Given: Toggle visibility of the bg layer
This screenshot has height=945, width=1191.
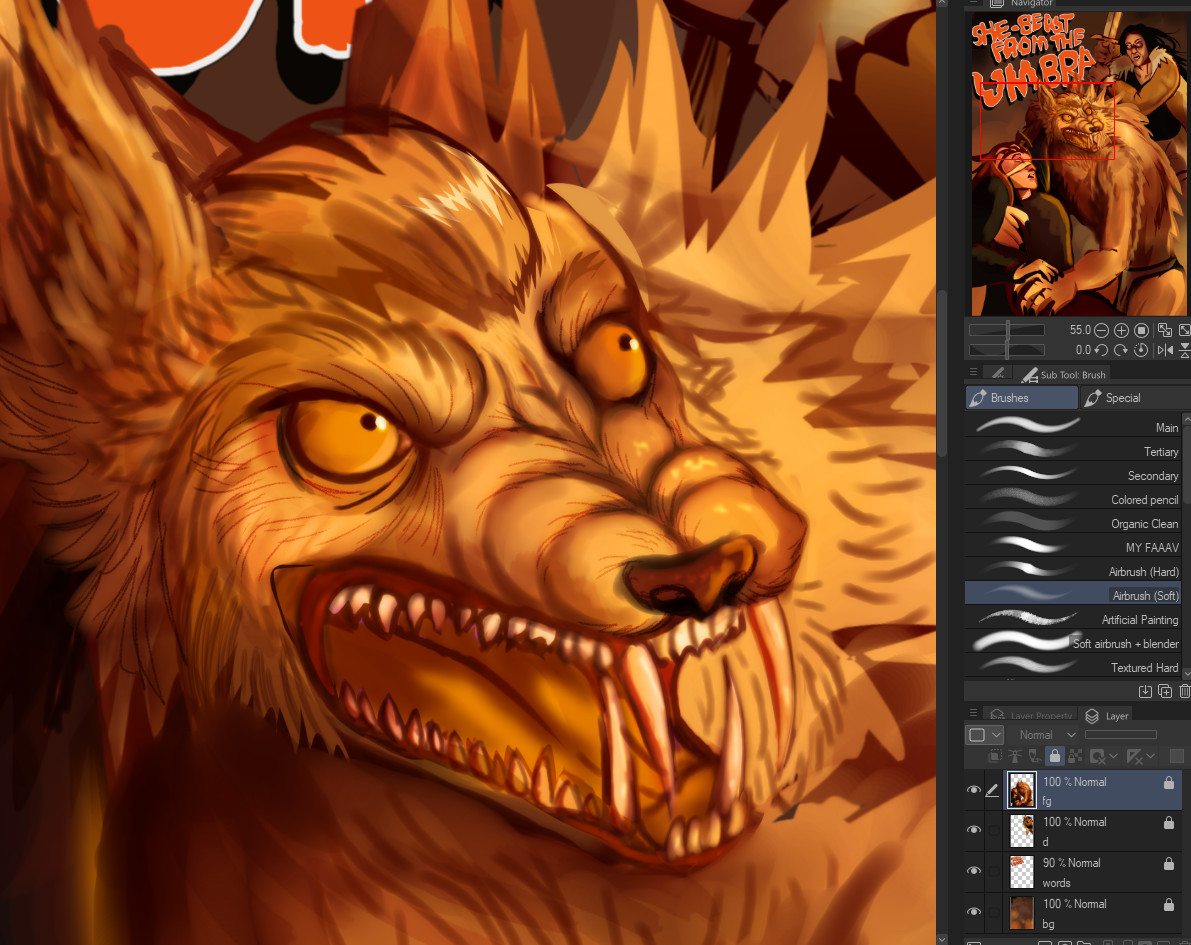Looking at the screenshot, I should [x=973, y=911].
